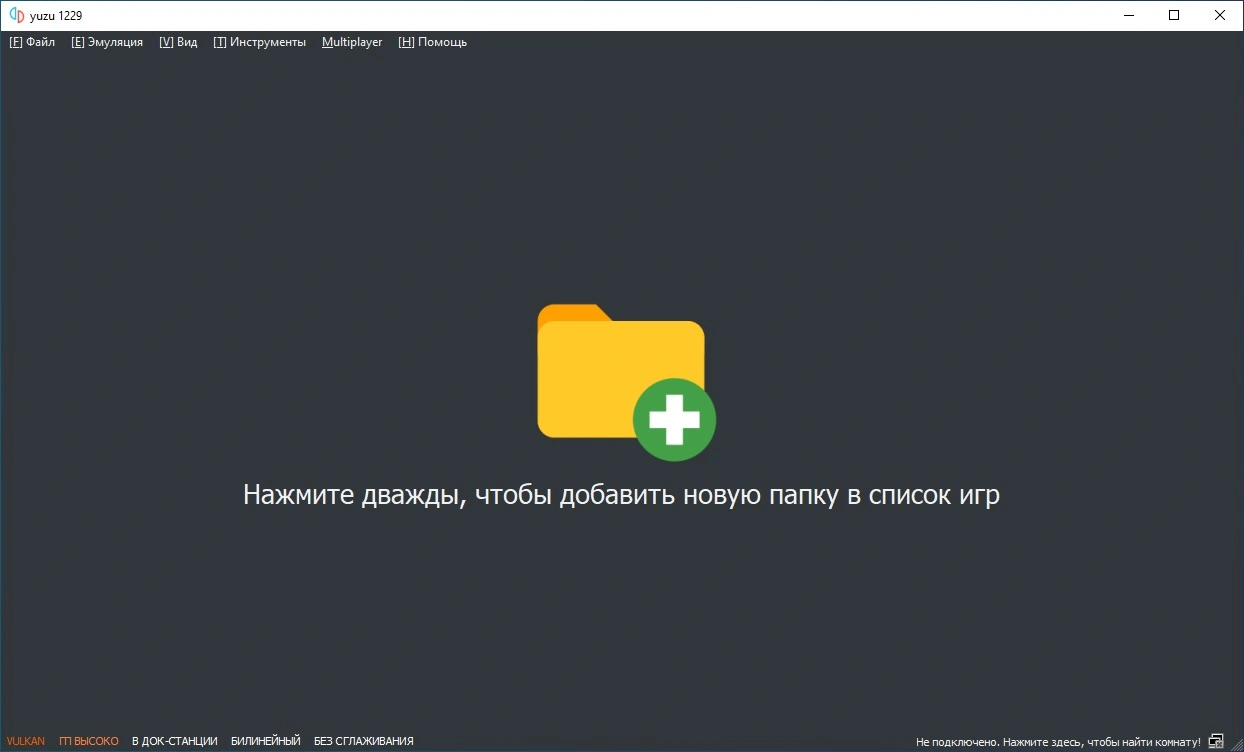Click the green plus badge on folder
Viewport: 1244px width, 752px height.
pyautogui.click(x=674, y=420)
